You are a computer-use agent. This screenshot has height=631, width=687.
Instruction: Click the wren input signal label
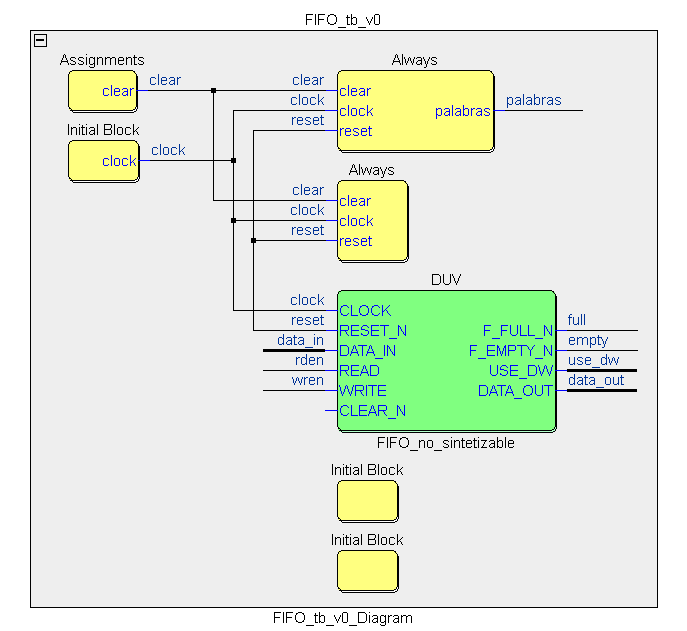308,380
